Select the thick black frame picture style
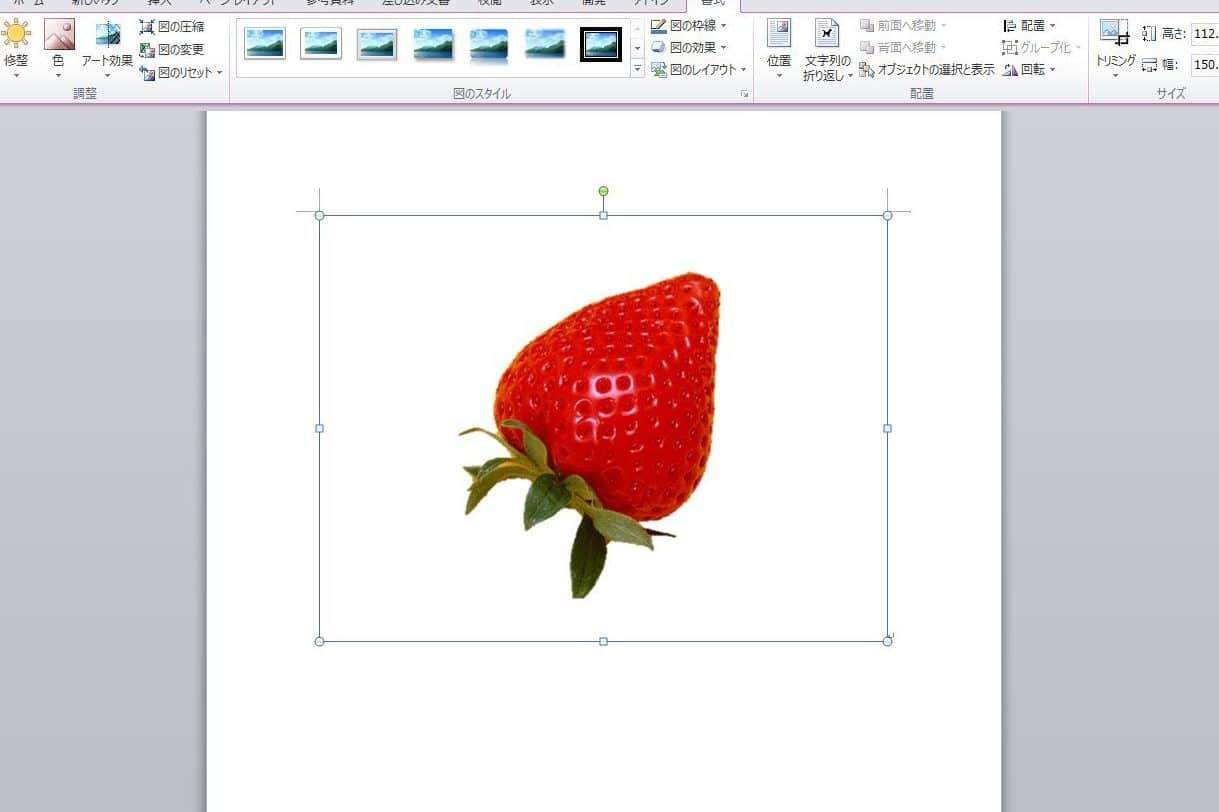The height and width of the screenshot is (812, 1219). (601, 43)
